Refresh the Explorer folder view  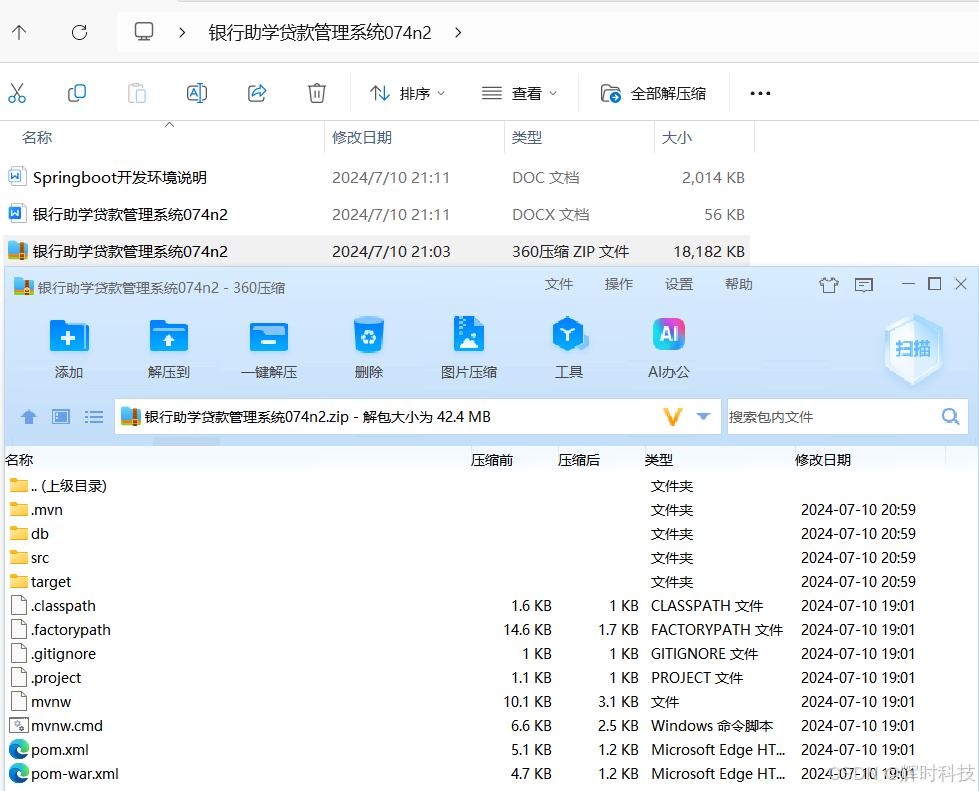tap(79, 32)
